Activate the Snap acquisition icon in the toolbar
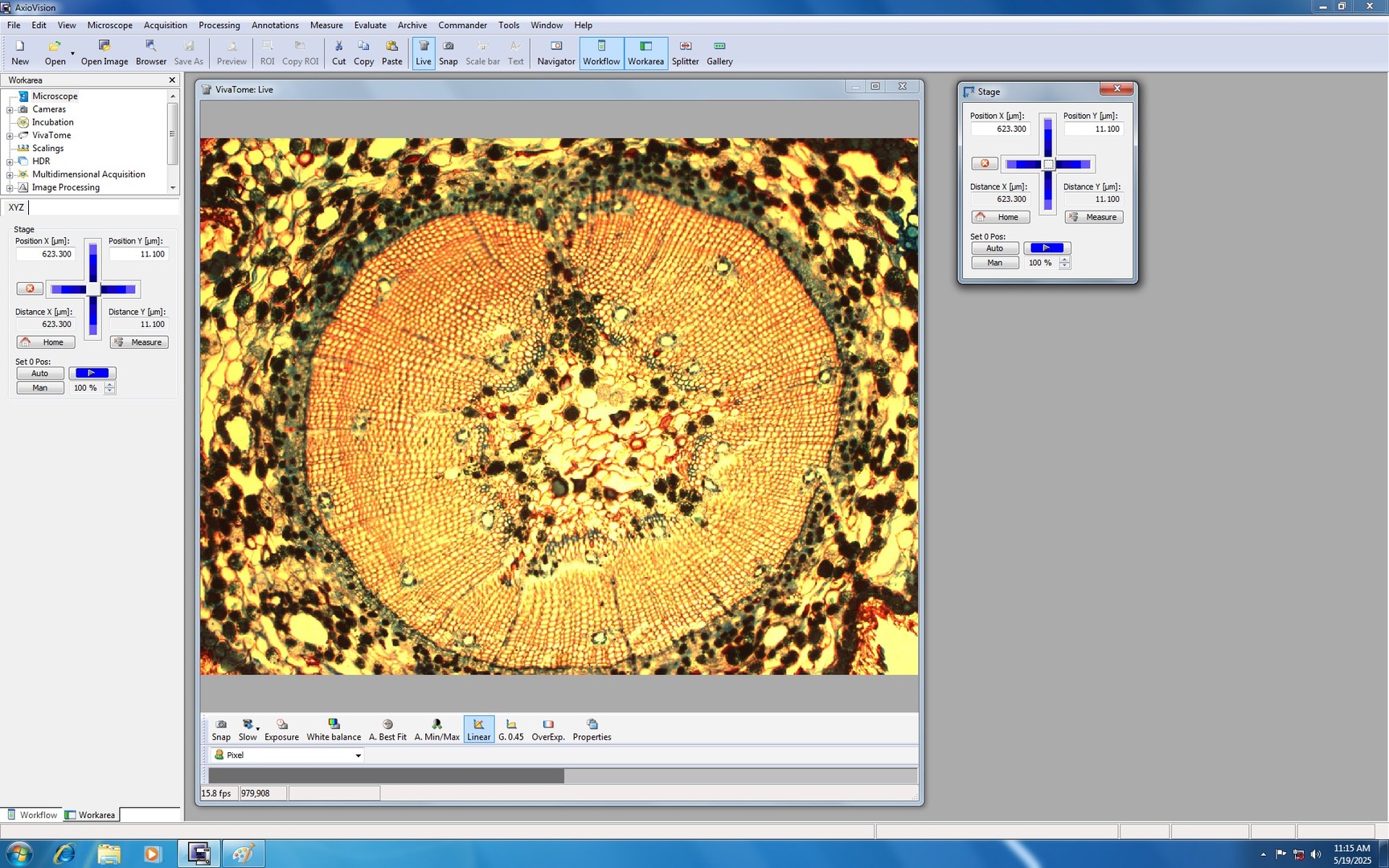 [x=448, y=52]
